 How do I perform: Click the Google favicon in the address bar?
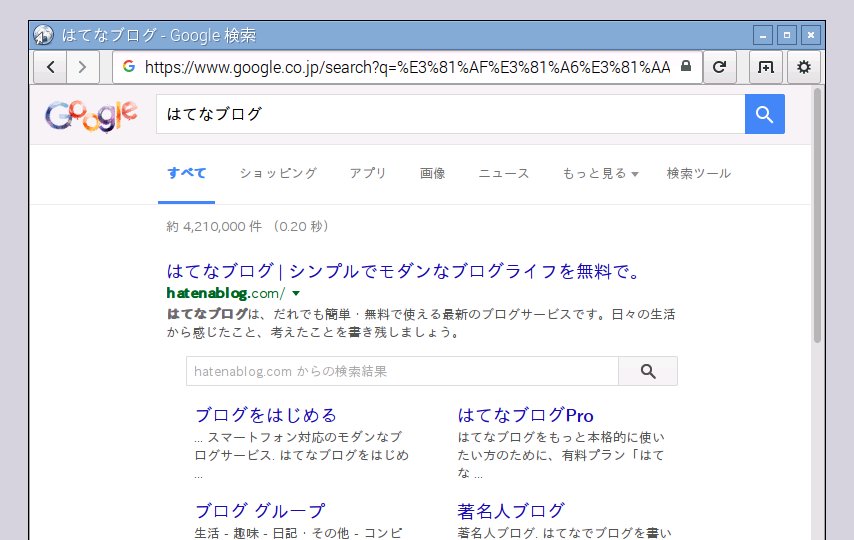coord(129,66)
